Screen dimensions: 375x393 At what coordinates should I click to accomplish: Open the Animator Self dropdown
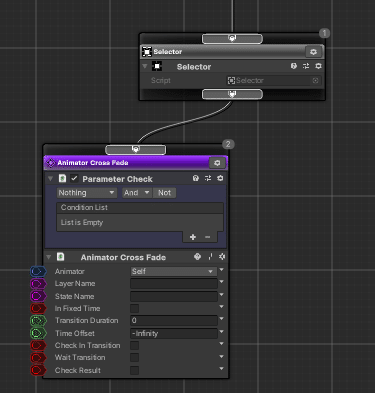[173, 271]
